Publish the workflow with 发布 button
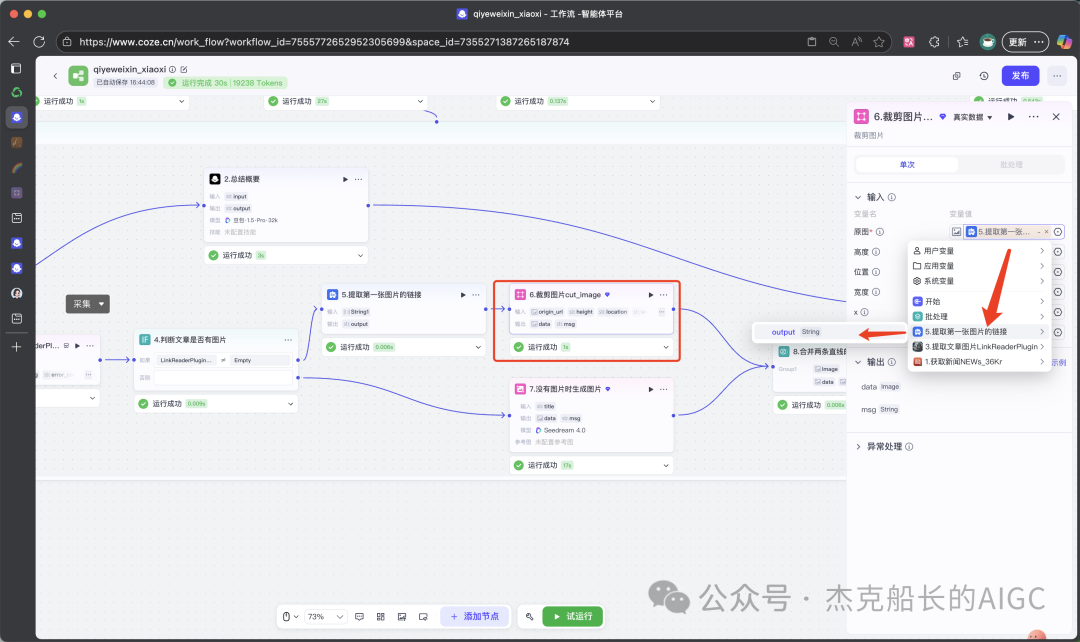The height and width of the screenshot is (642, 1080). pos(1020,76)
